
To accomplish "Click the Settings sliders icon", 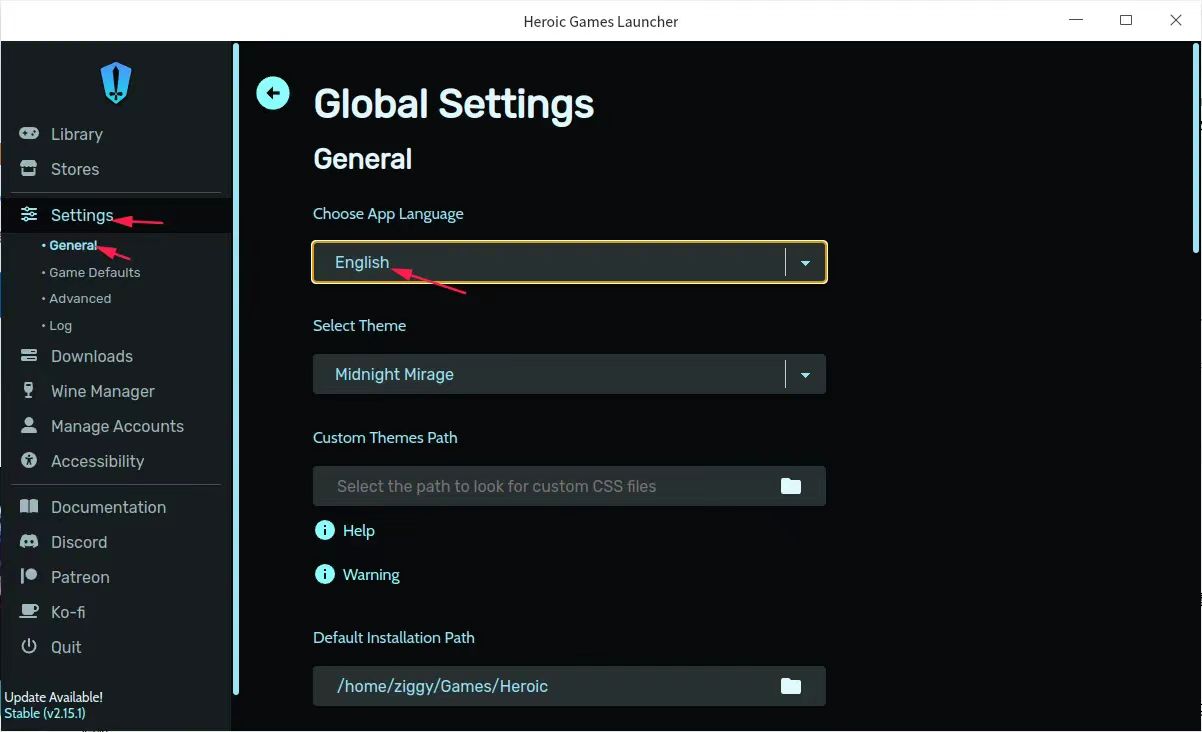I will [29, 214].
